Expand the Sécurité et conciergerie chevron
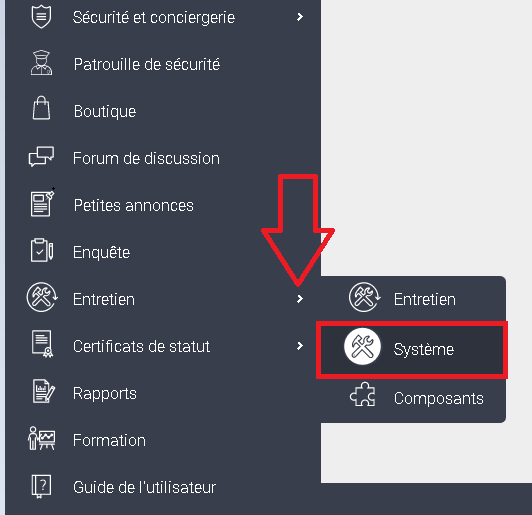This screenshot has height=515, width=532. (x=300, y=17)
